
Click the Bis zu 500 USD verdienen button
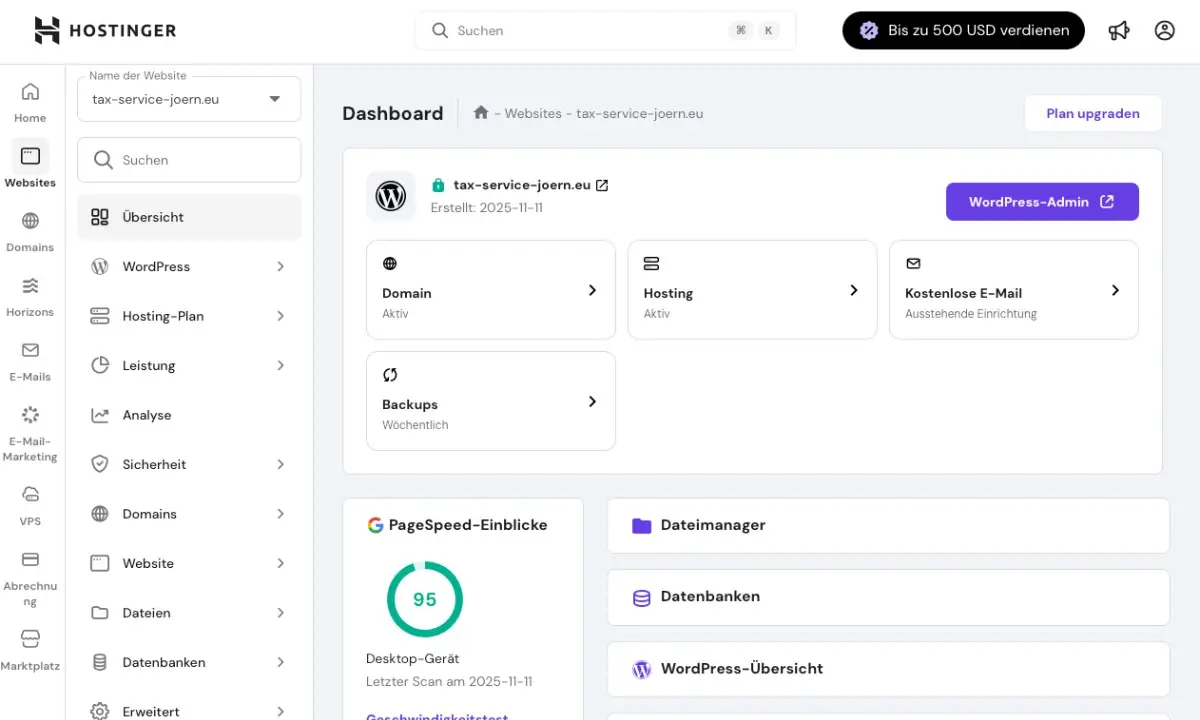[963, 31]
